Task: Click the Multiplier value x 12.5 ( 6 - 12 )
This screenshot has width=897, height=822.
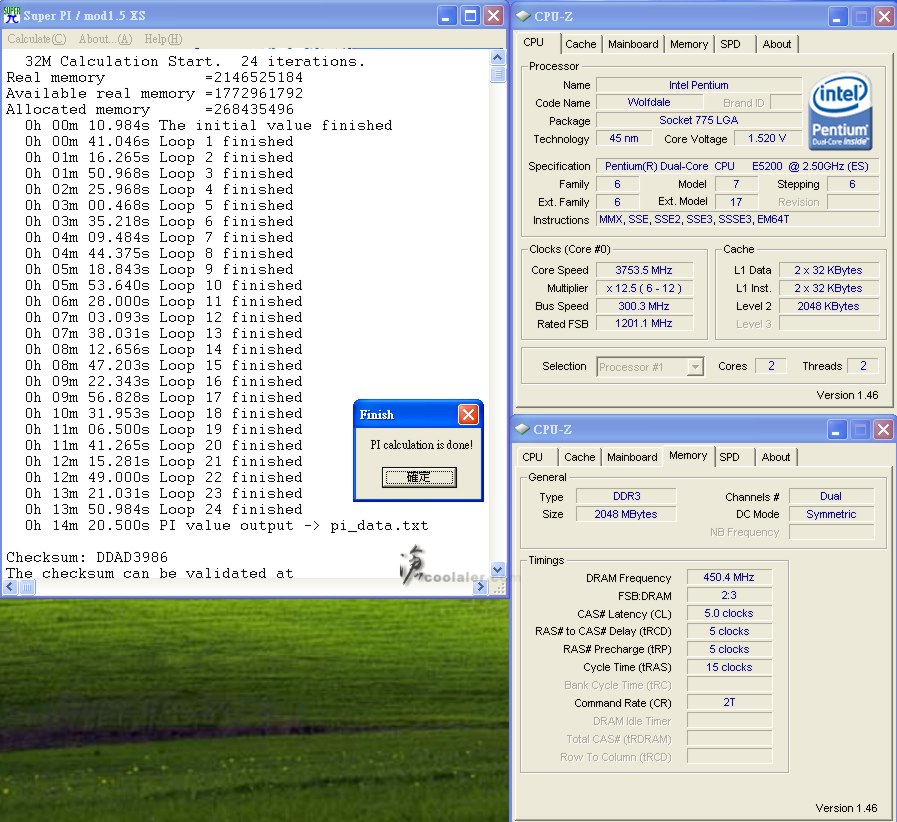Action: (x=644, y=288)
